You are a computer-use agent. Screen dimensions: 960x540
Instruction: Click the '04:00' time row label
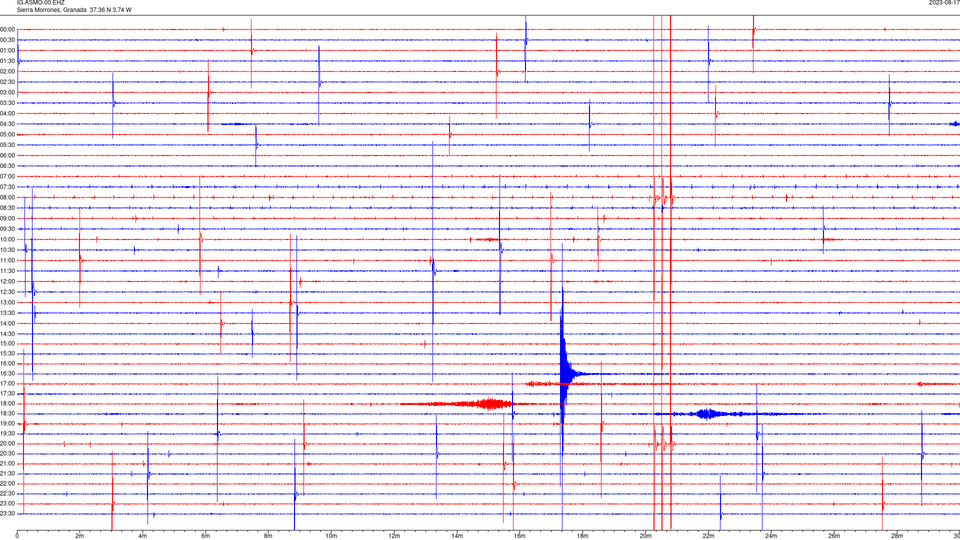(x=8, y=113)
